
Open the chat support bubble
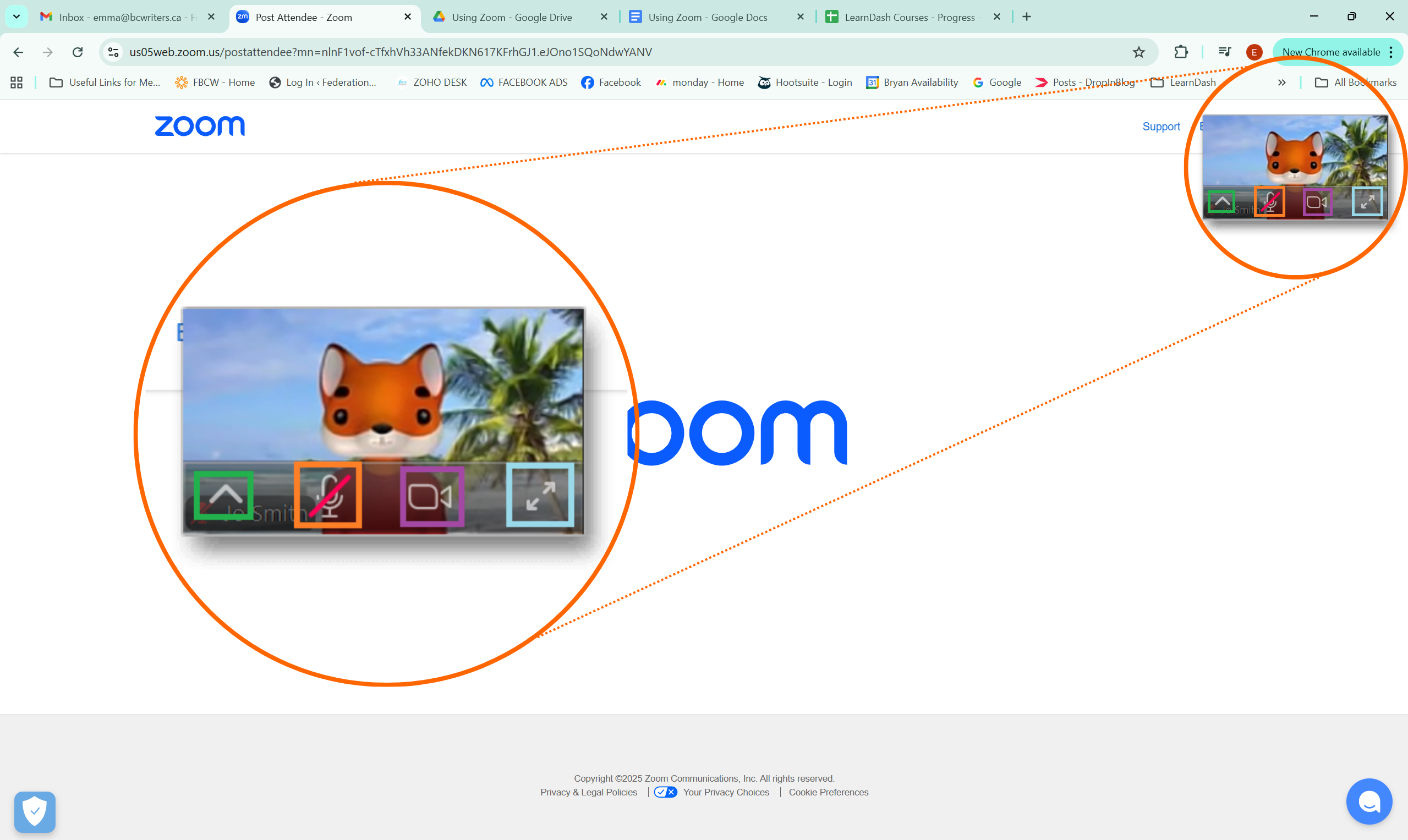coord(1369,801)
